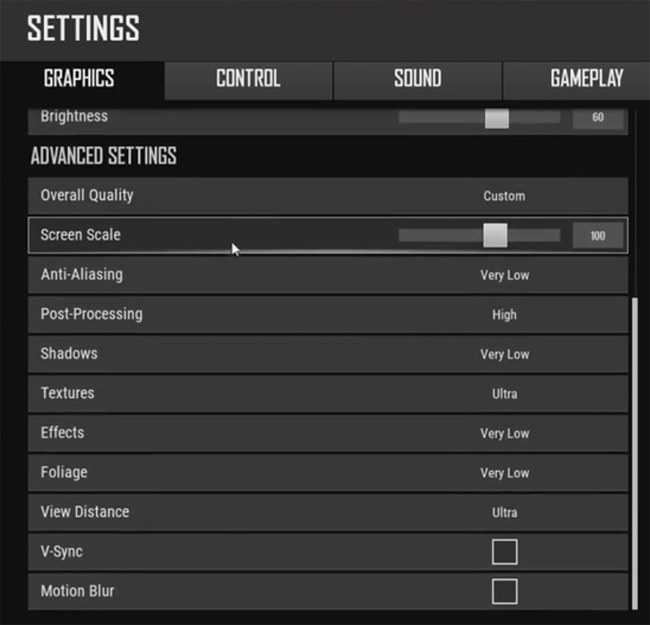Screen dimensions: 650x625
Task: Click the Screen Scale value field showing 100
Action: coord(598,236)
